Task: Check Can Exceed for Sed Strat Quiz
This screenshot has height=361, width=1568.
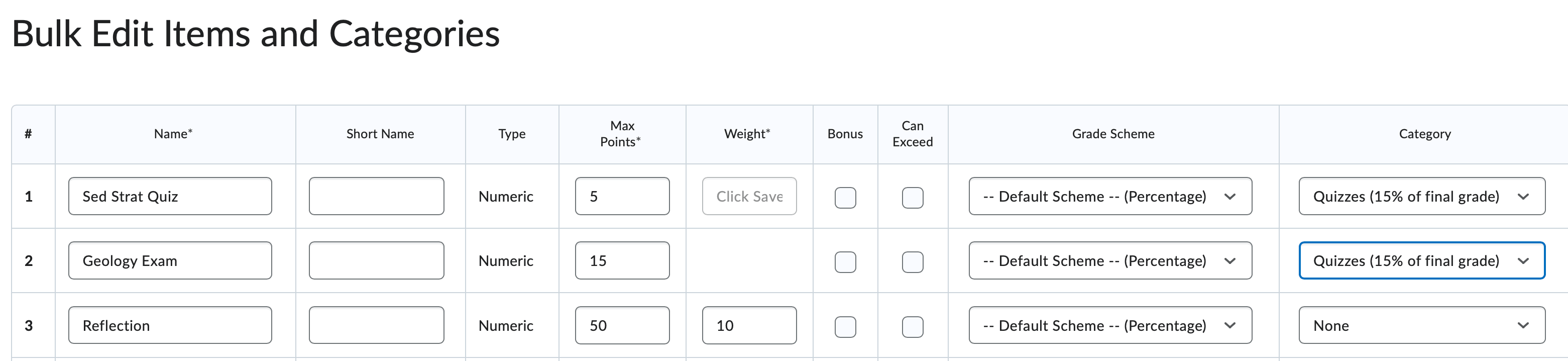Action: click(x=912, y=197)
